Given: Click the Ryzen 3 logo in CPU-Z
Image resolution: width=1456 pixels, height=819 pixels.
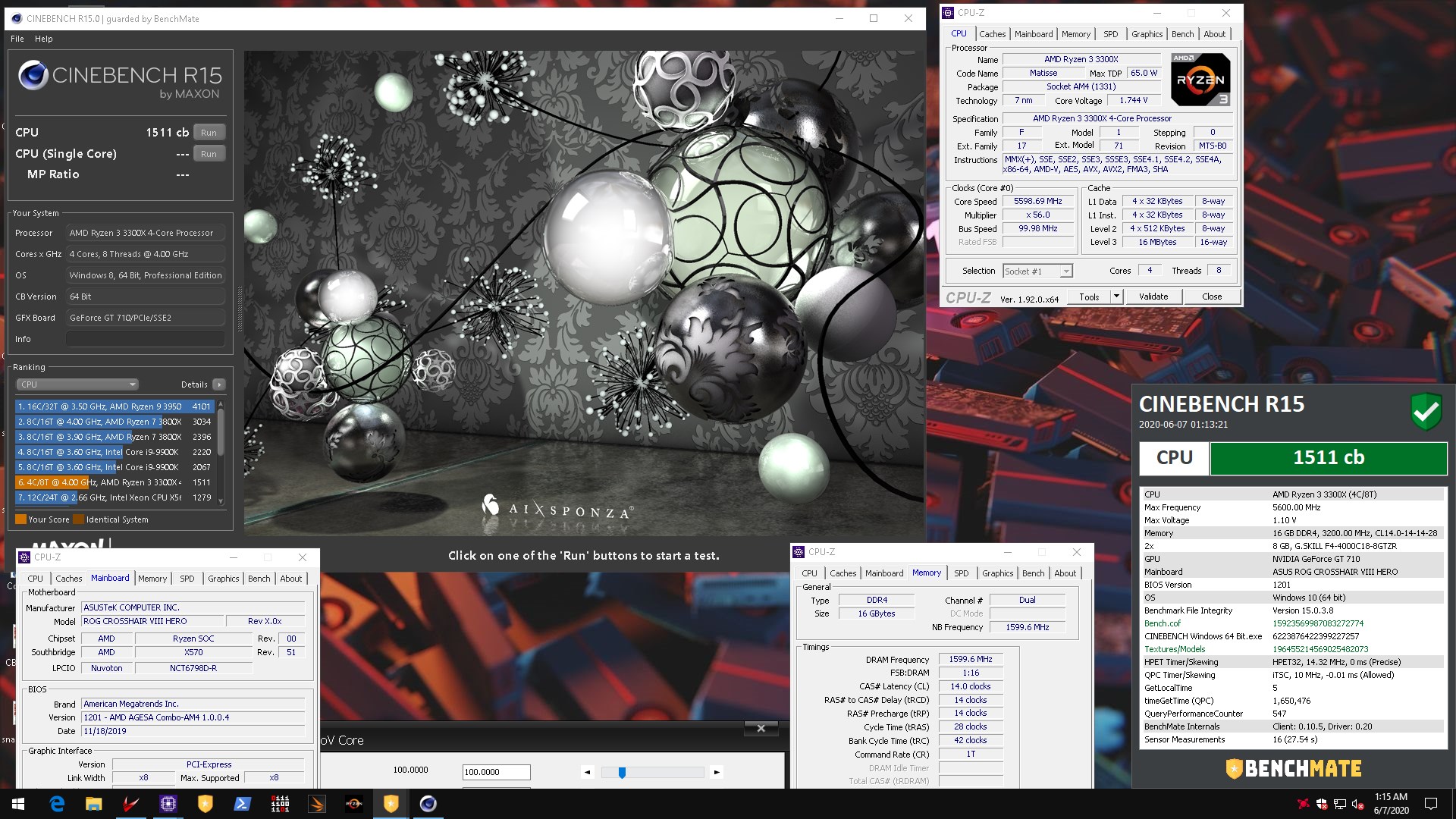Looking at the screenshot, I should click(1200, 80).
